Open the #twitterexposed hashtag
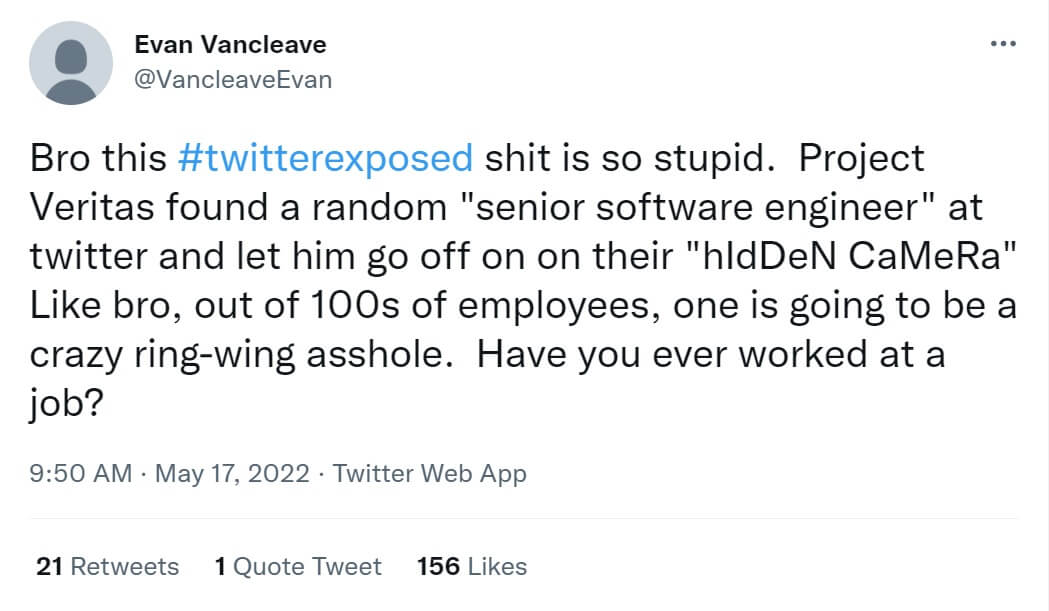 click(325, 158)
